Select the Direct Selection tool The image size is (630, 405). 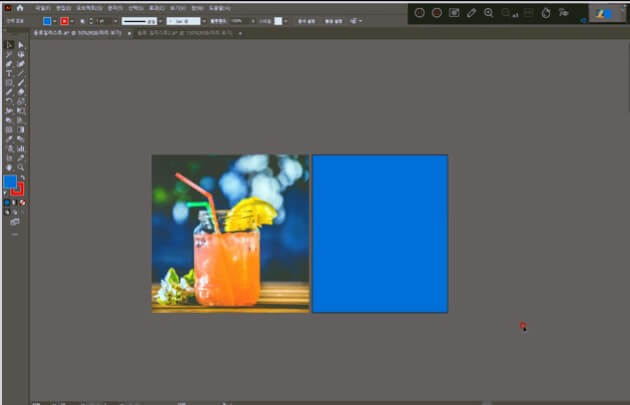click(x=21, y=45)
